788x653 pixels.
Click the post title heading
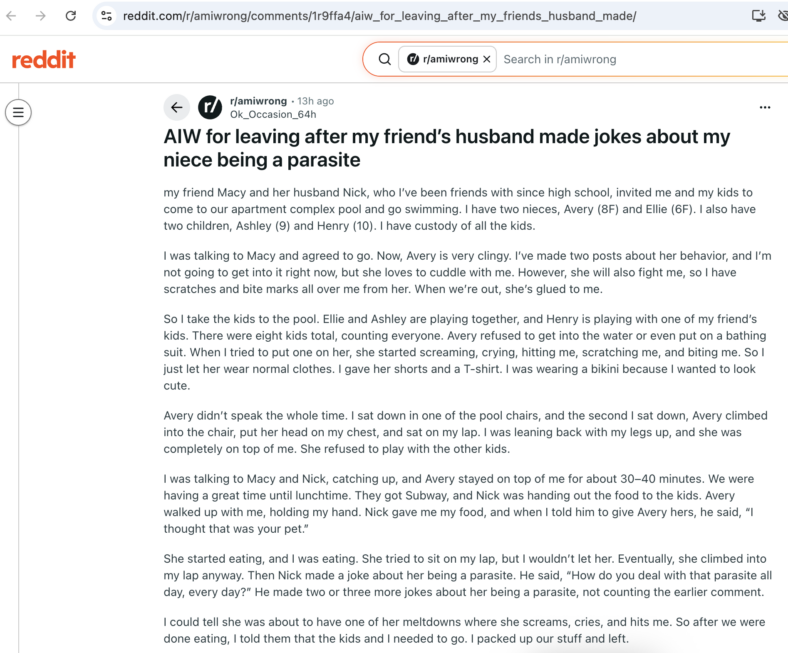(447, 148)
